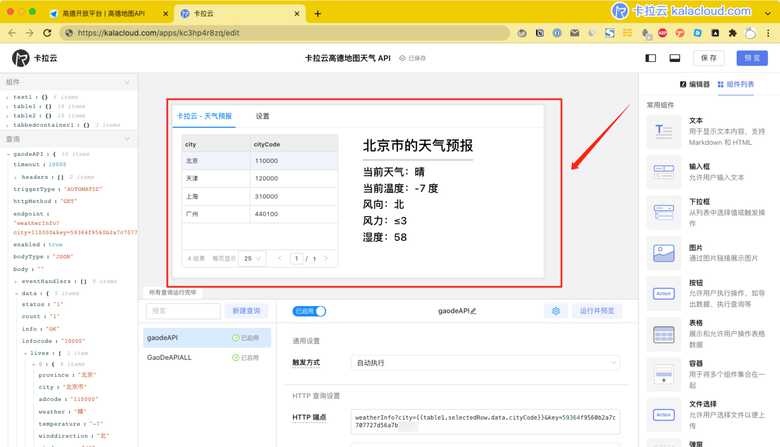780x447 pixels.
Task: Switch to the editor tab in right panel
Action: point(694,85)
